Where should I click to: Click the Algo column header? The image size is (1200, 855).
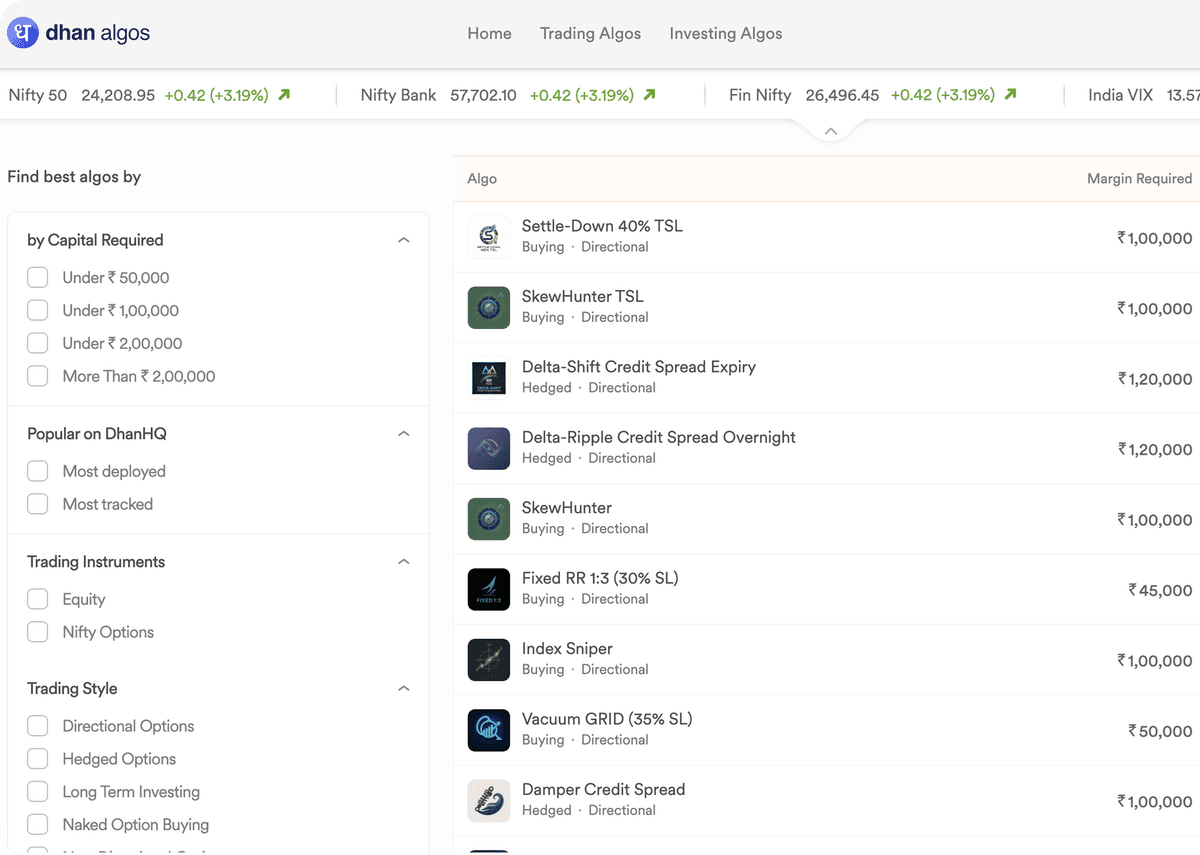coord(482,179)
